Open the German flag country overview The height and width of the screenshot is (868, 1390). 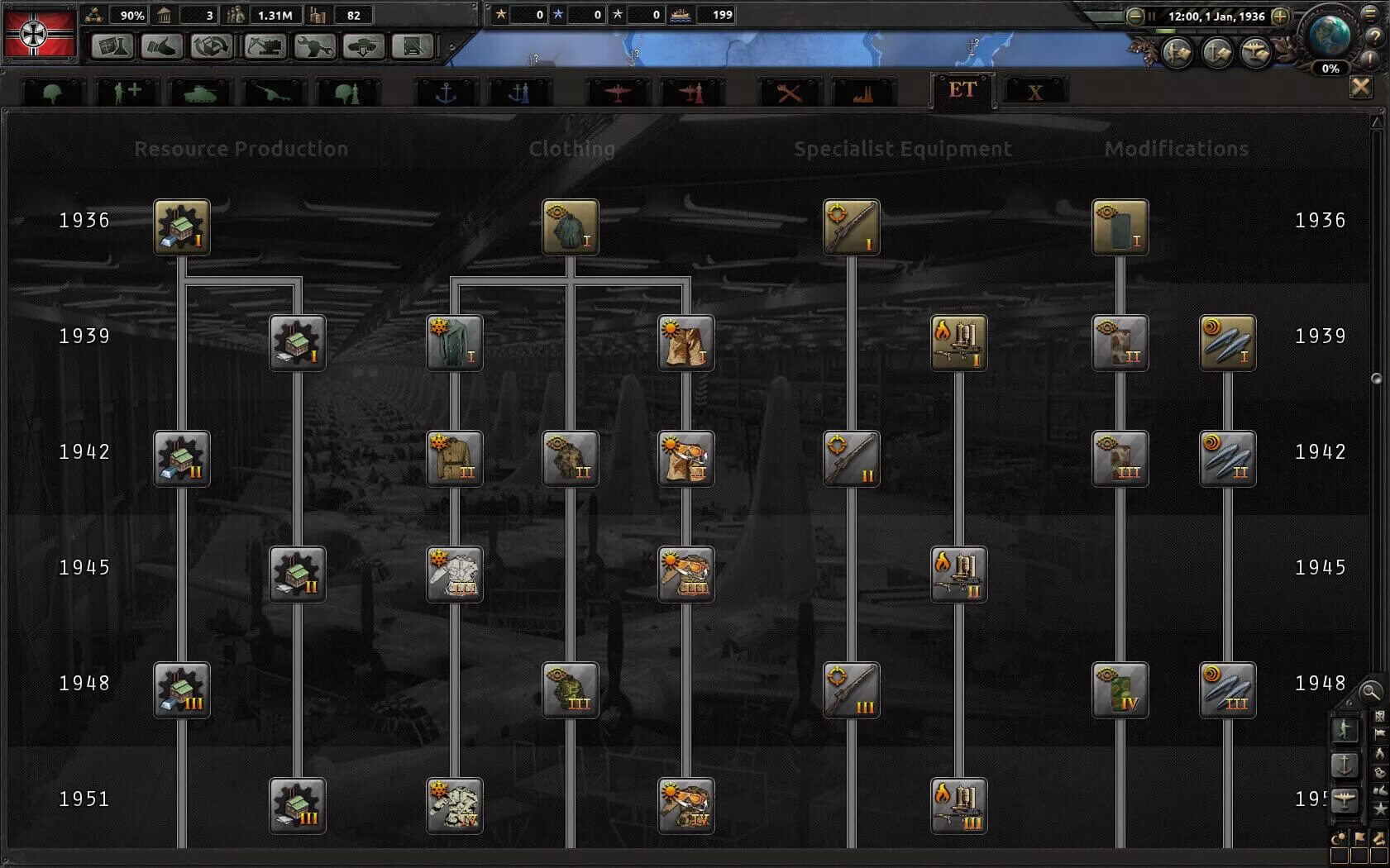pos(40,33)
